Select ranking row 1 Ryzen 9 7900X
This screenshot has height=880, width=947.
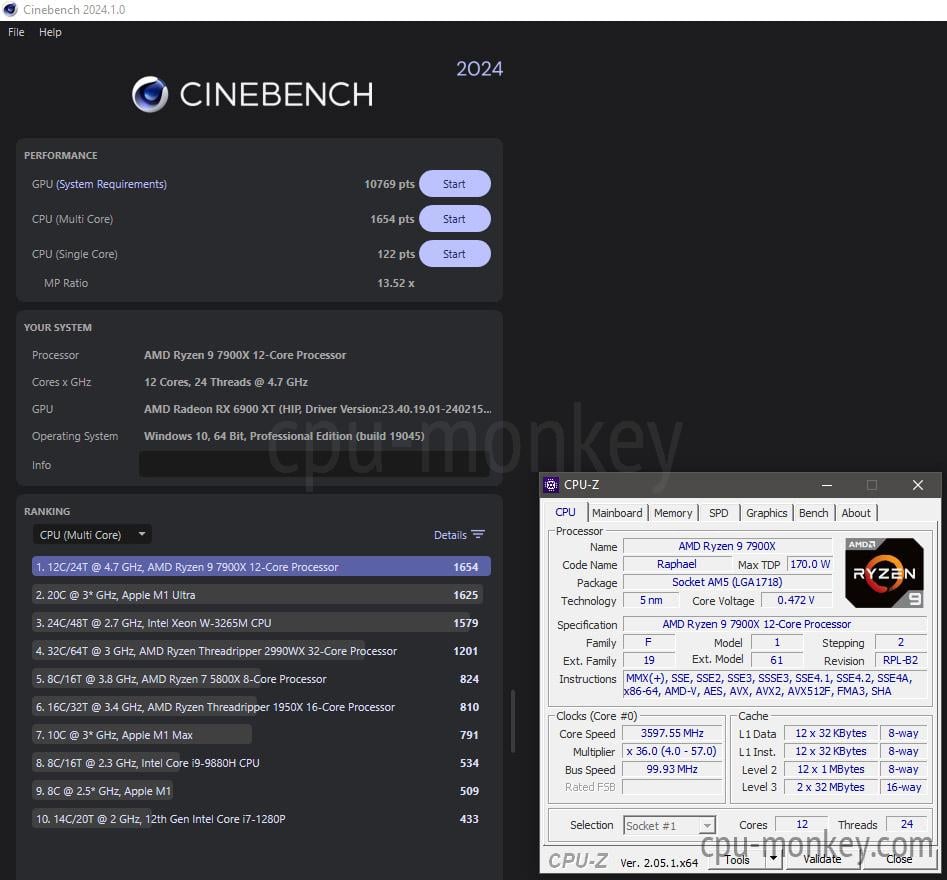(261, 567)
